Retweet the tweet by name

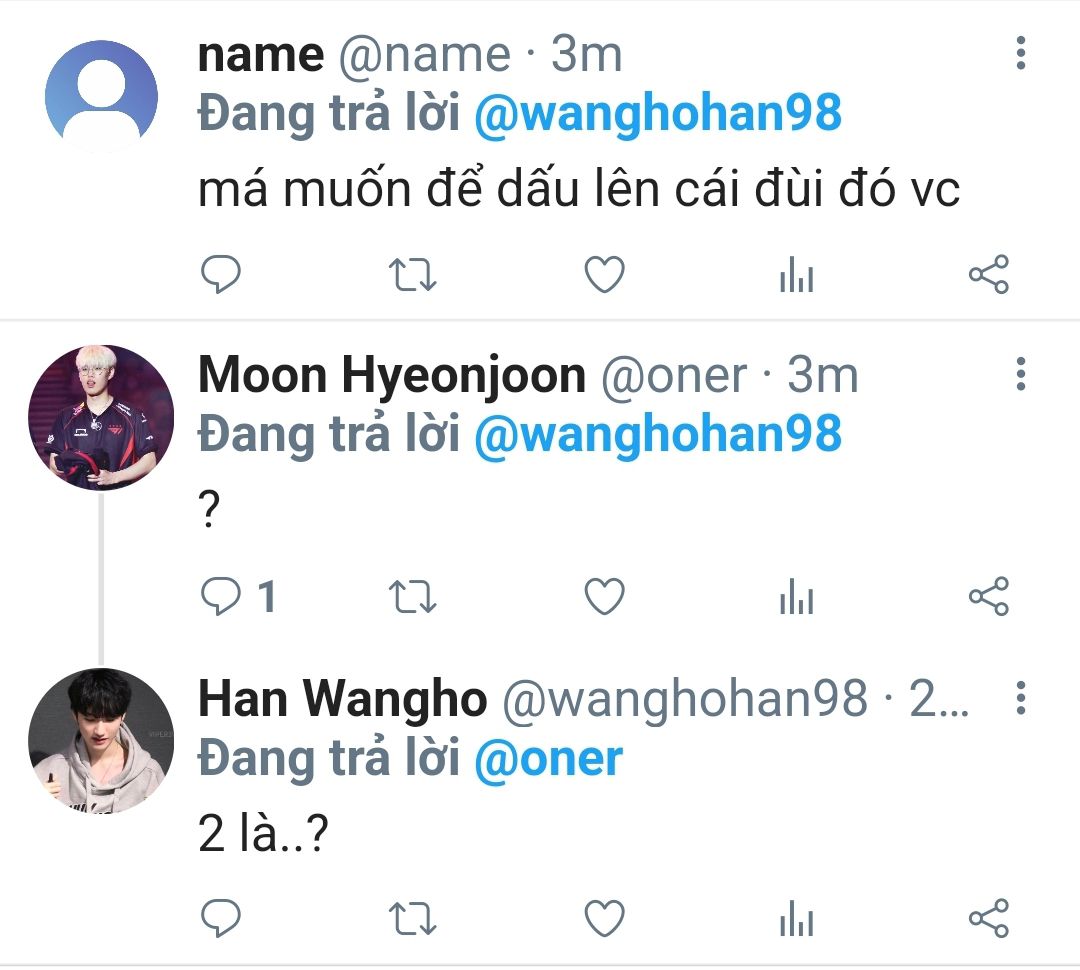point(411,275)
